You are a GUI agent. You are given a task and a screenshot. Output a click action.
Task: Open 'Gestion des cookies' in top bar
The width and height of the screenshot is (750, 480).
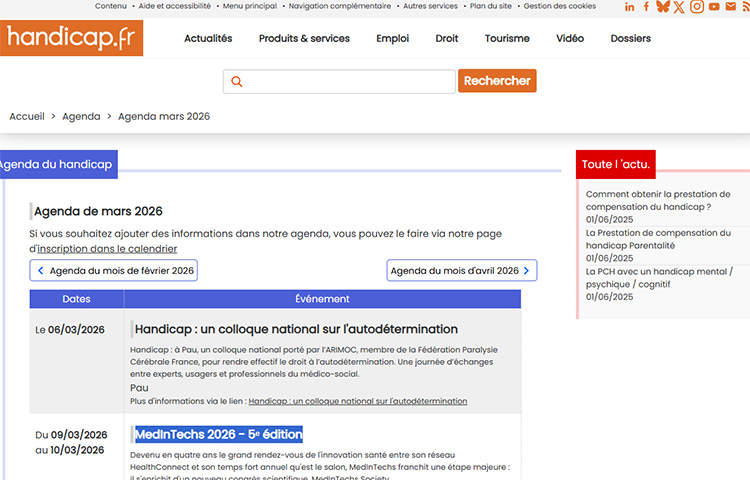coord(559,6)
